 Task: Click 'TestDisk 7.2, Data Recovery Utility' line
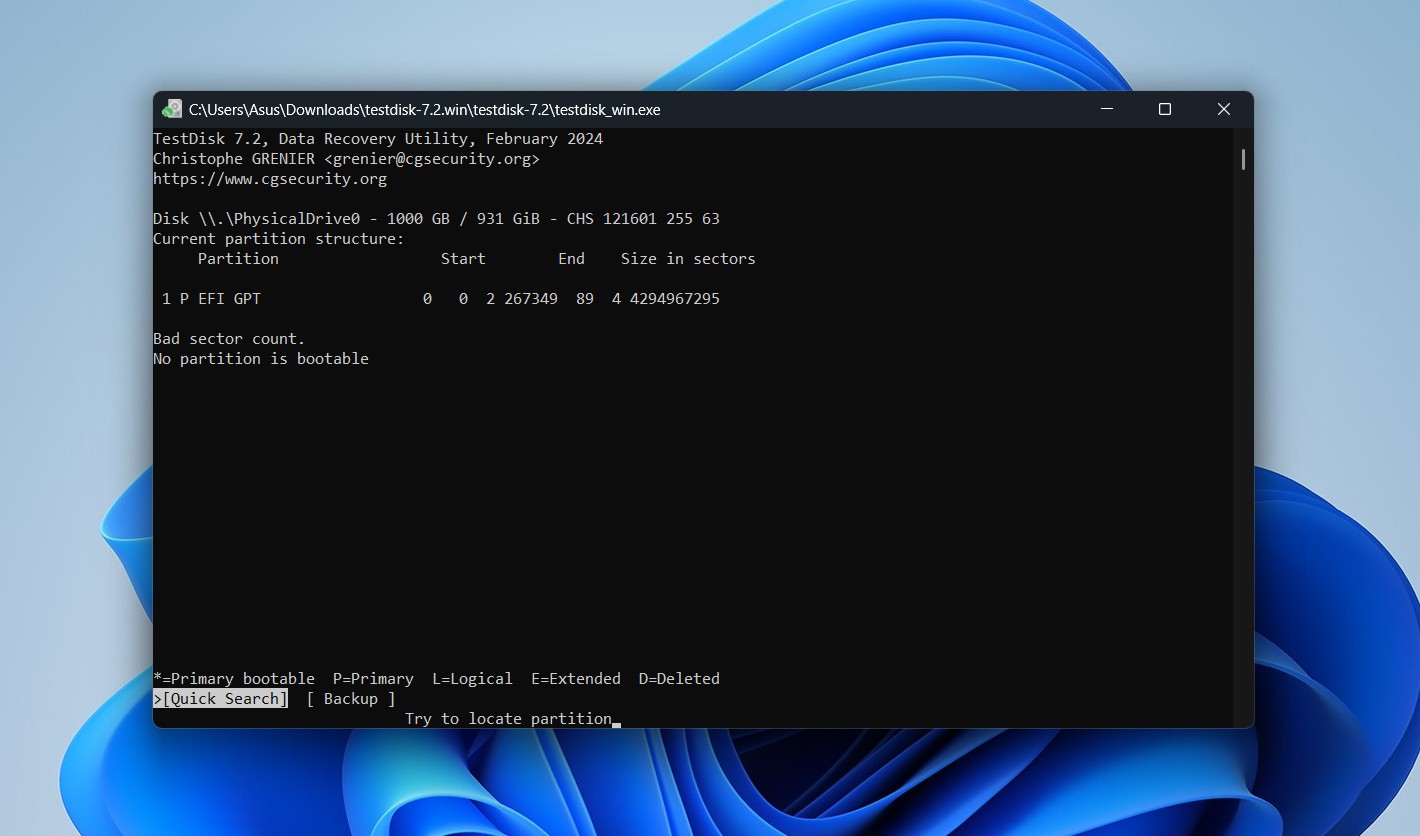click(378, 139)
